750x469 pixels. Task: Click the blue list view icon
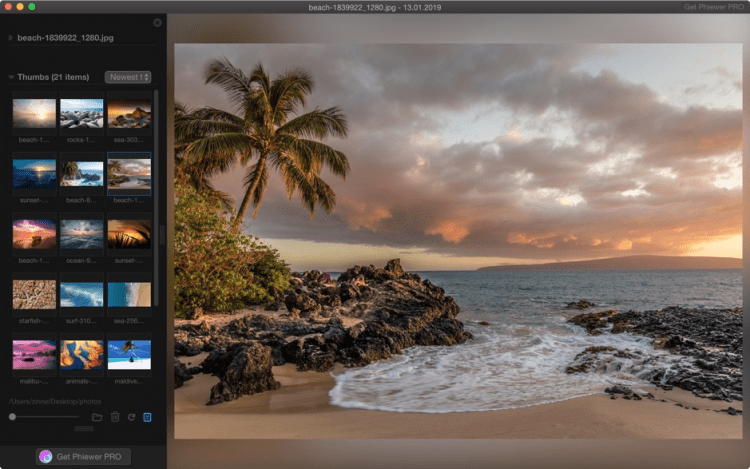click(147, 416)
